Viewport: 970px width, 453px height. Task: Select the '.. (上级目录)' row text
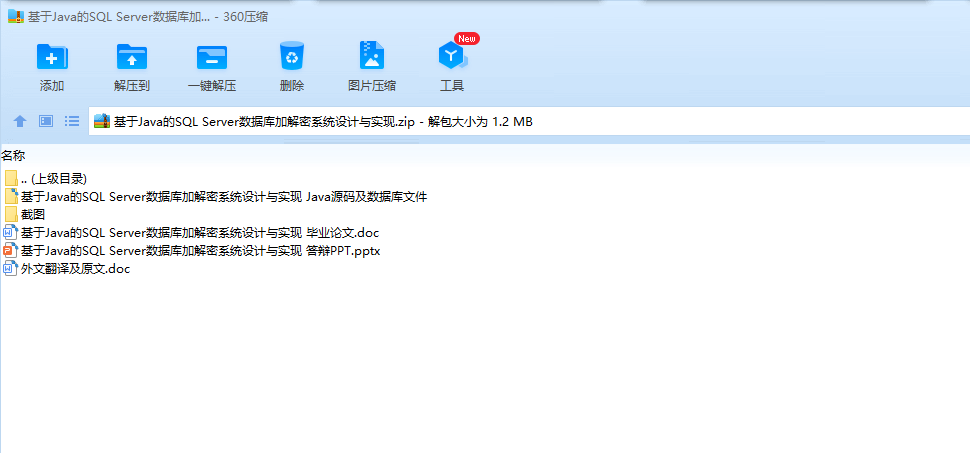pyautogui.click(x=54, y=179)
